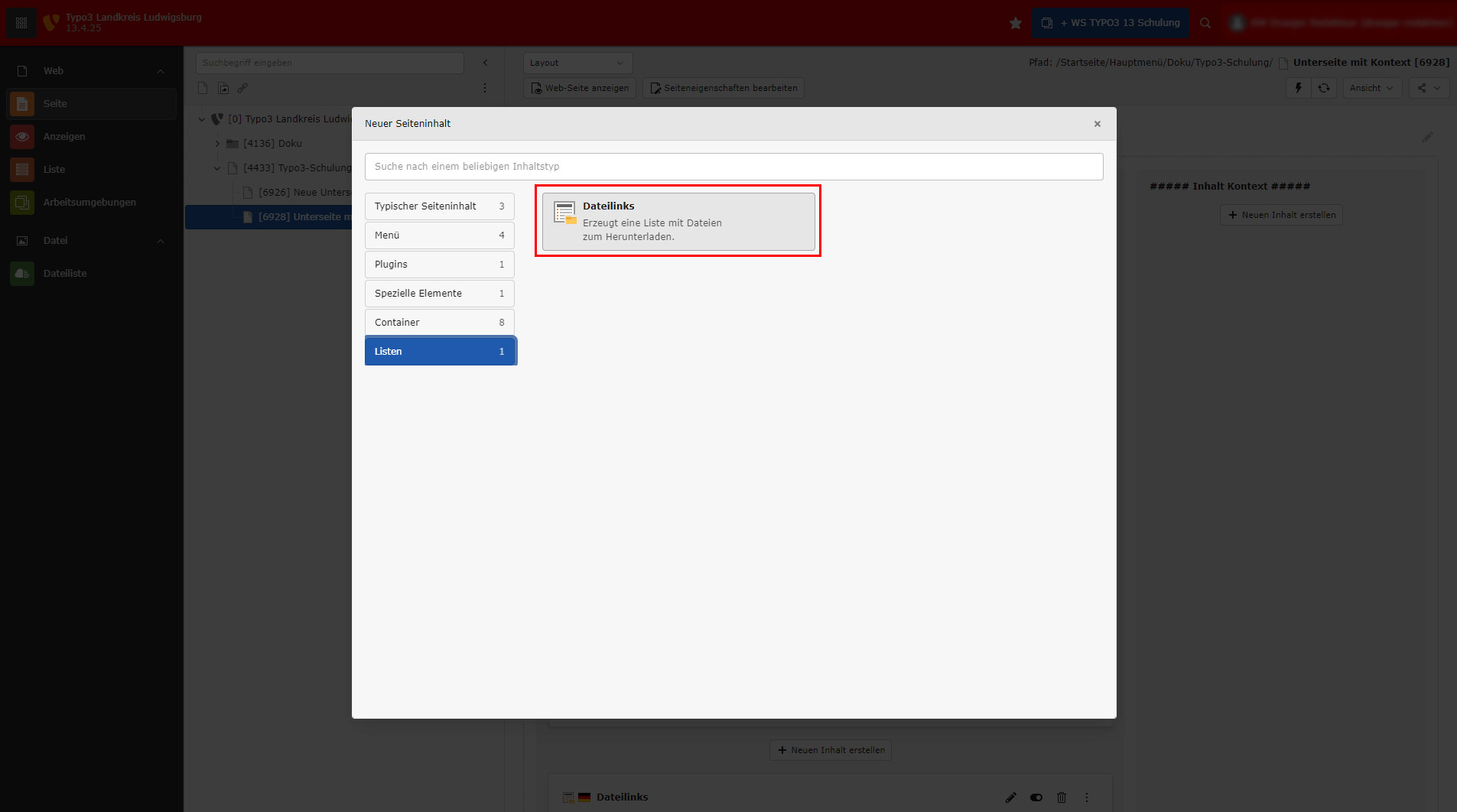Click Seiteneigenschaften bearbeiten button

724,88
